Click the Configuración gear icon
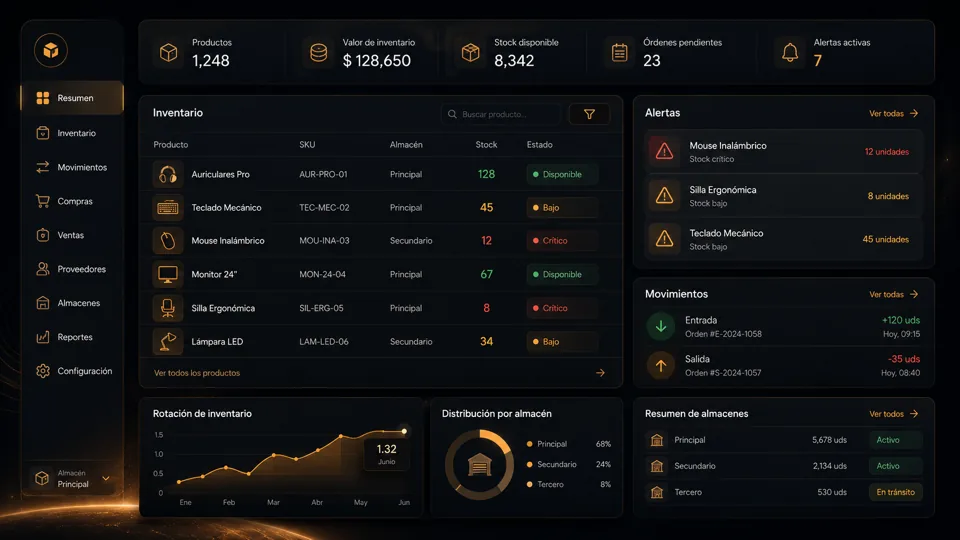This screenshot has height=540, width=960. point(43,371)
